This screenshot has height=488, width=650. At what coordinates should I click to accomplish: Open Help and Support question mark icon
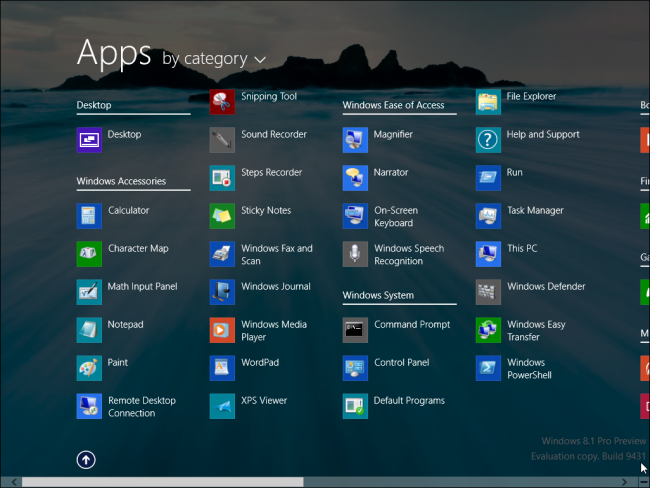(x=488, y=140)
